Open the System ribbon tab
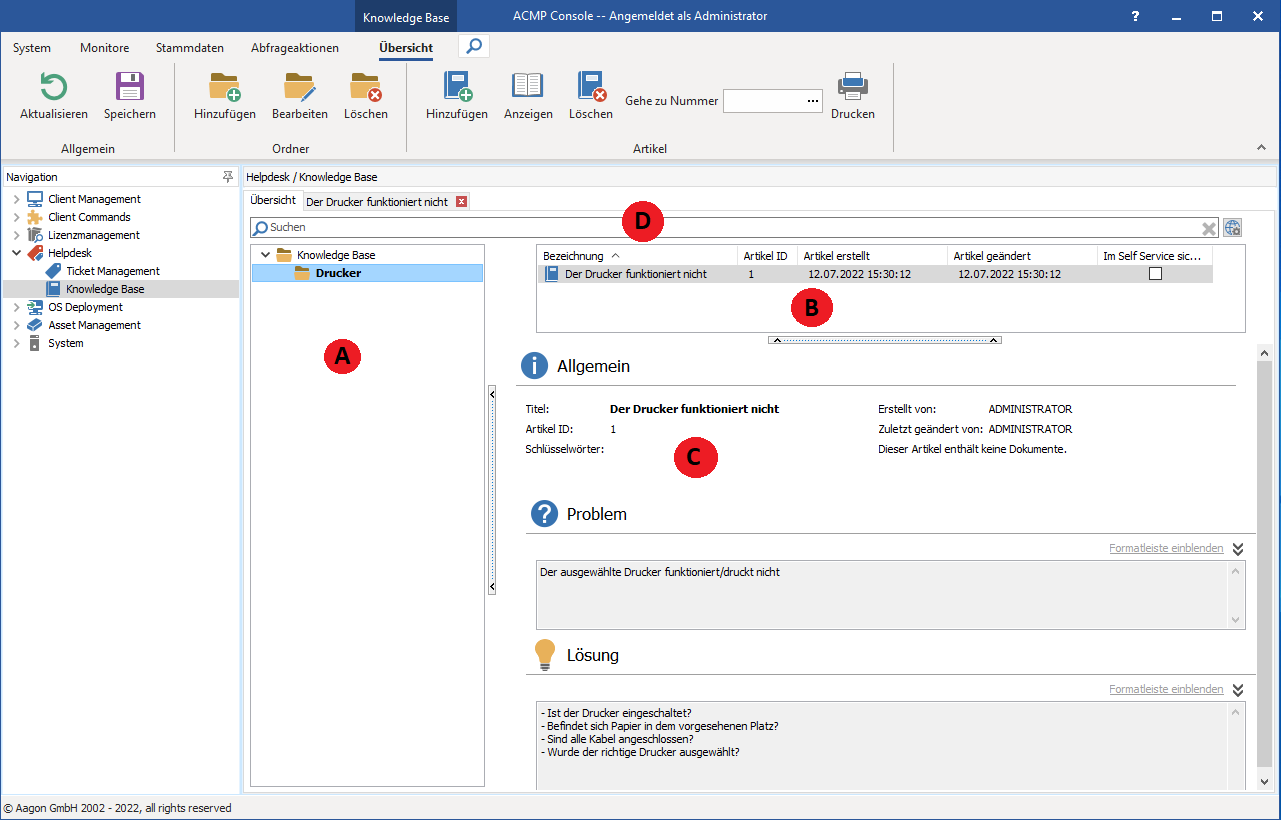The image size is (1281, 820). [x=32, y=48]
